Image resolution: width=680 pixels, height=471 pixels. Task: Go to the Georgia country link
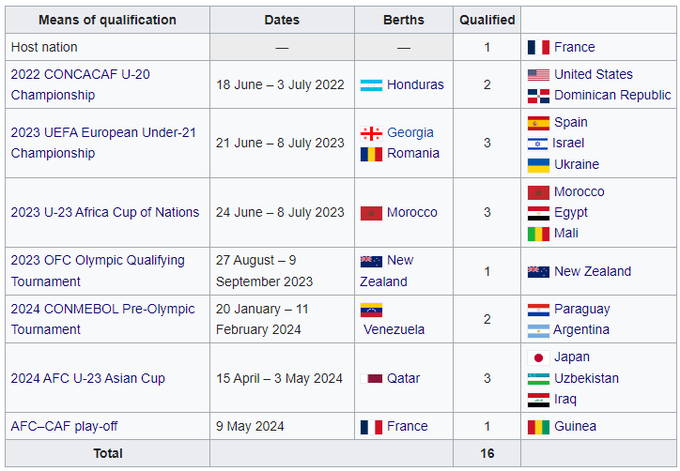410,132
